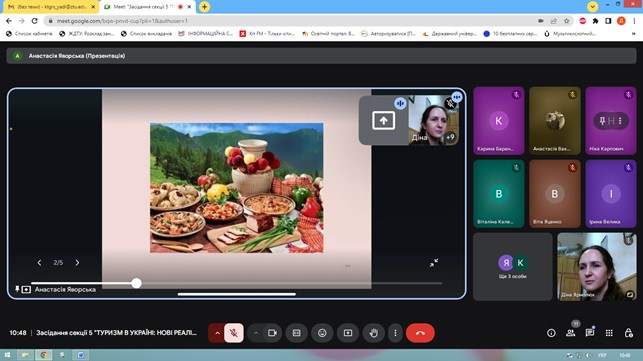
Task: Select Віта Яценко participant tile
Action: 555,194
